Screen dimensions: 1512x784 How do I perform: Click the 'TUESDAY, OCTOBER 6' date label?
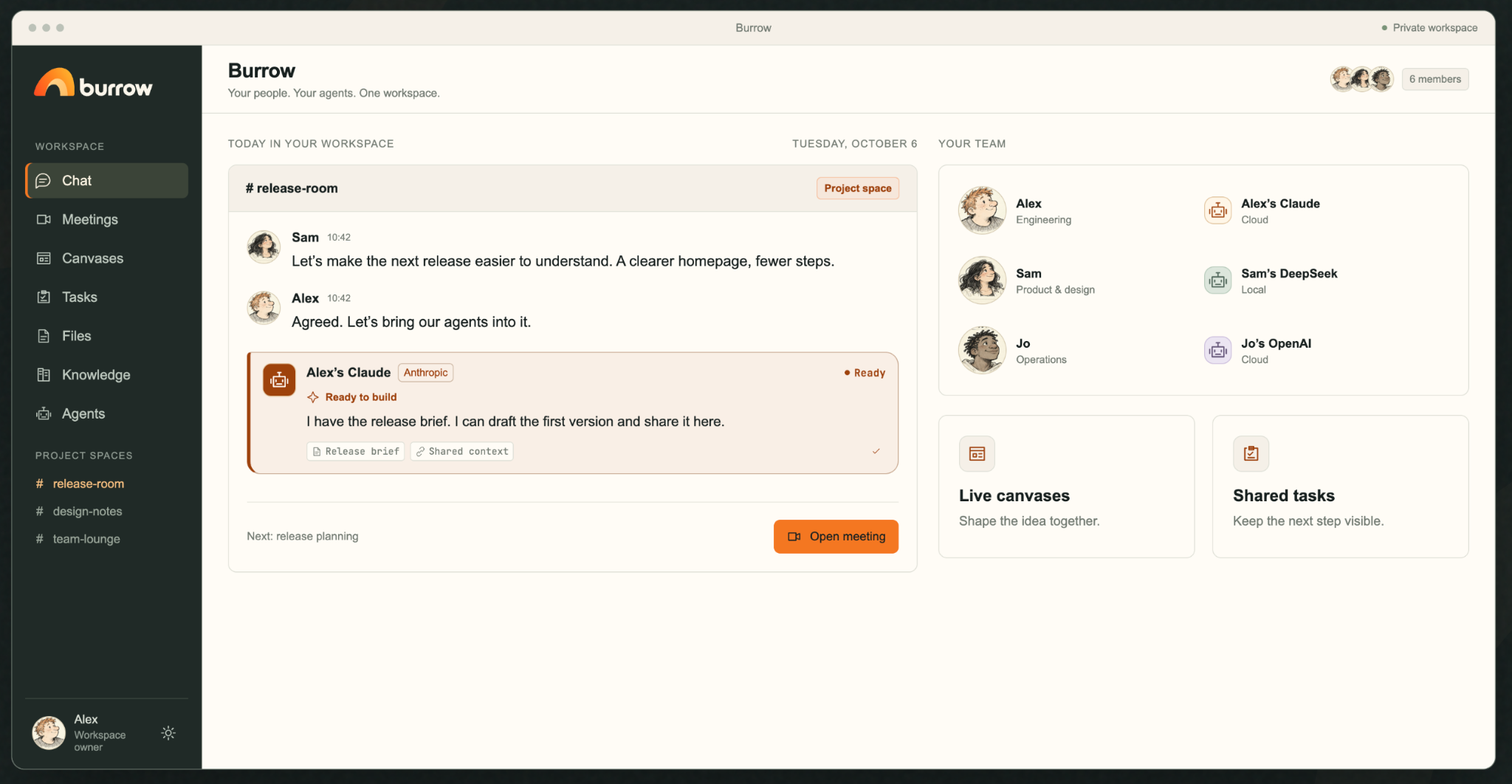[x=854, y=144]
